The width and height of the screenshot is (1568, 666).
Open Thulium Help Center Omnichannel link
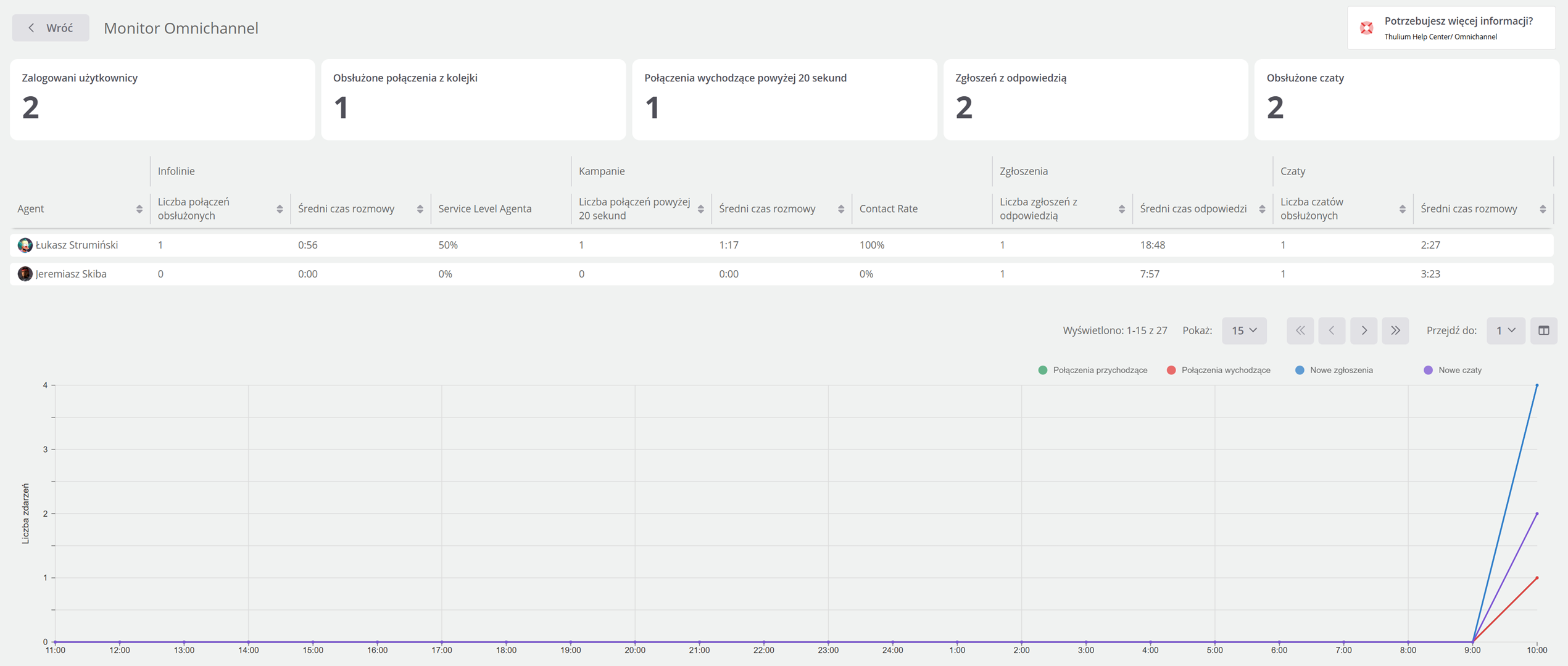coord(1440,37)
